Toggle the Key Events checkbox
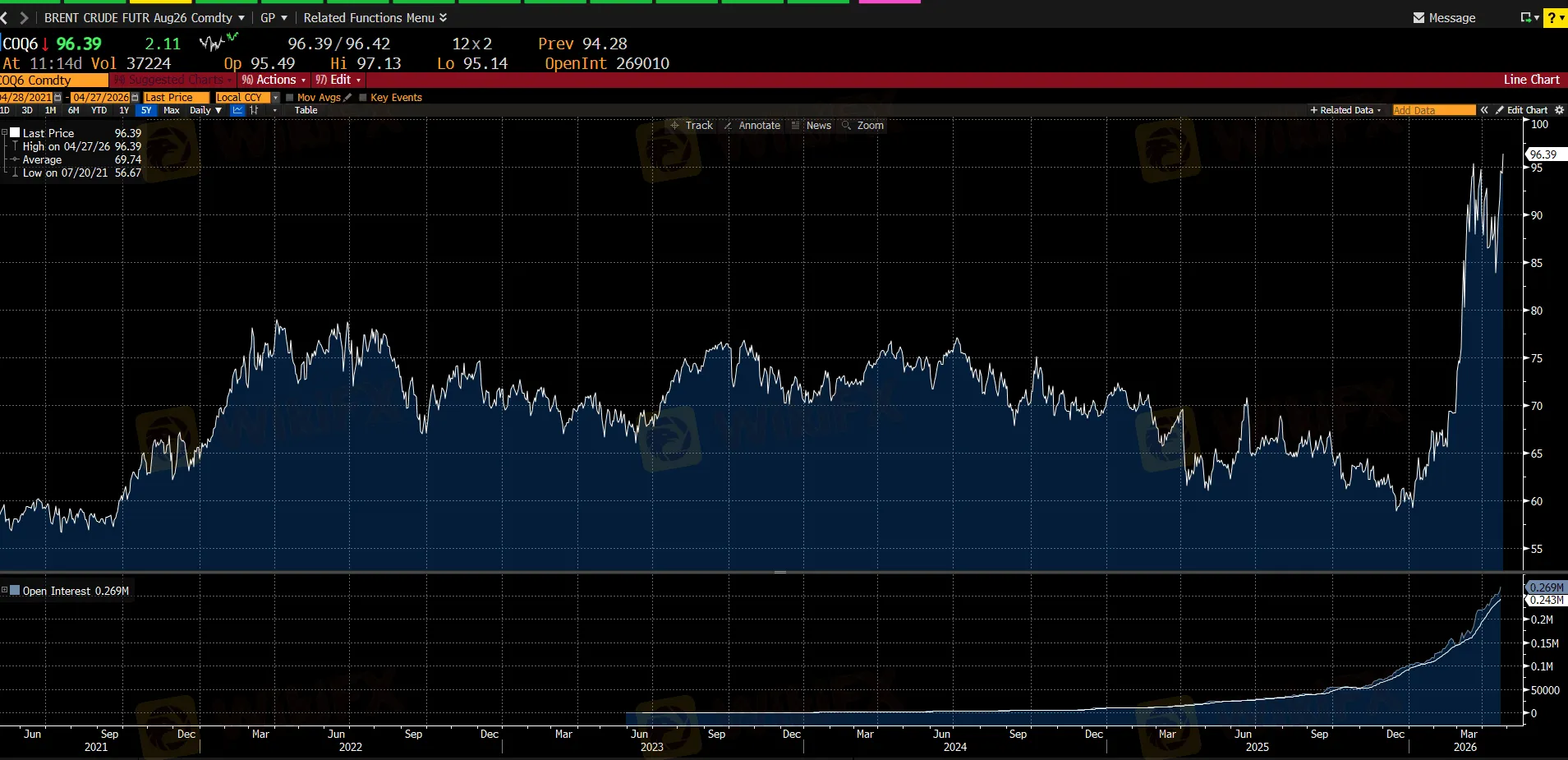Image resolution: width=1568 pixels, height=760 pixels. [361, 97]
